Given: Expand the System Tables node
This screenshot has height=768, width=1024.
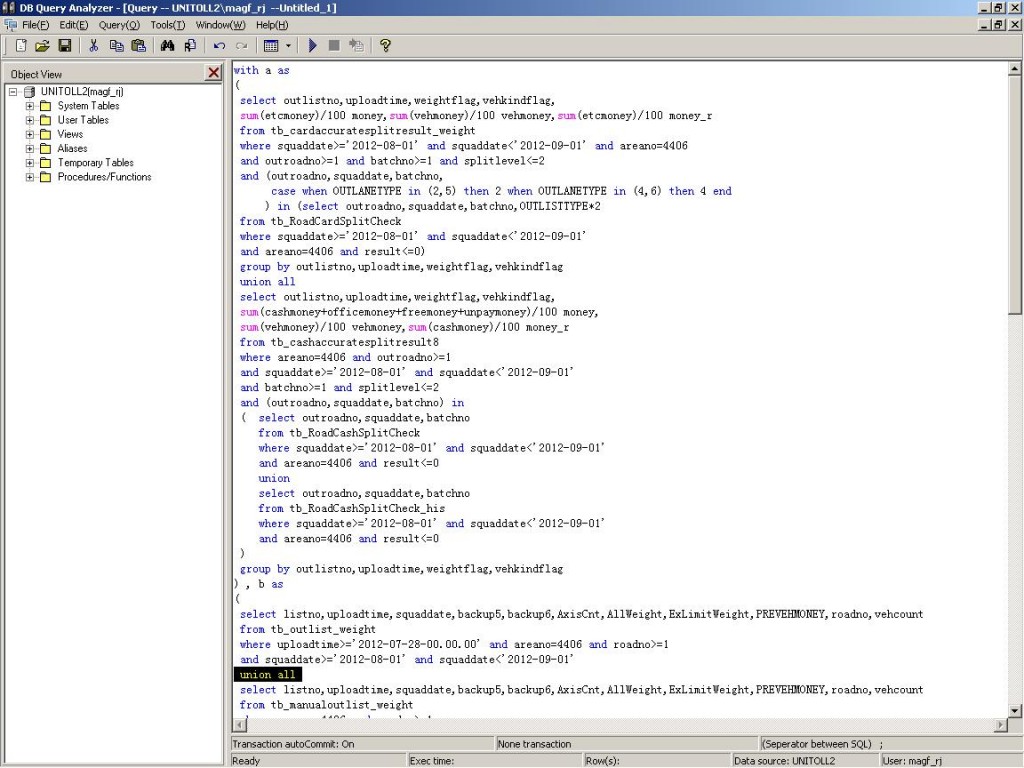Looking at the screenshot, I should click(30, 106).
